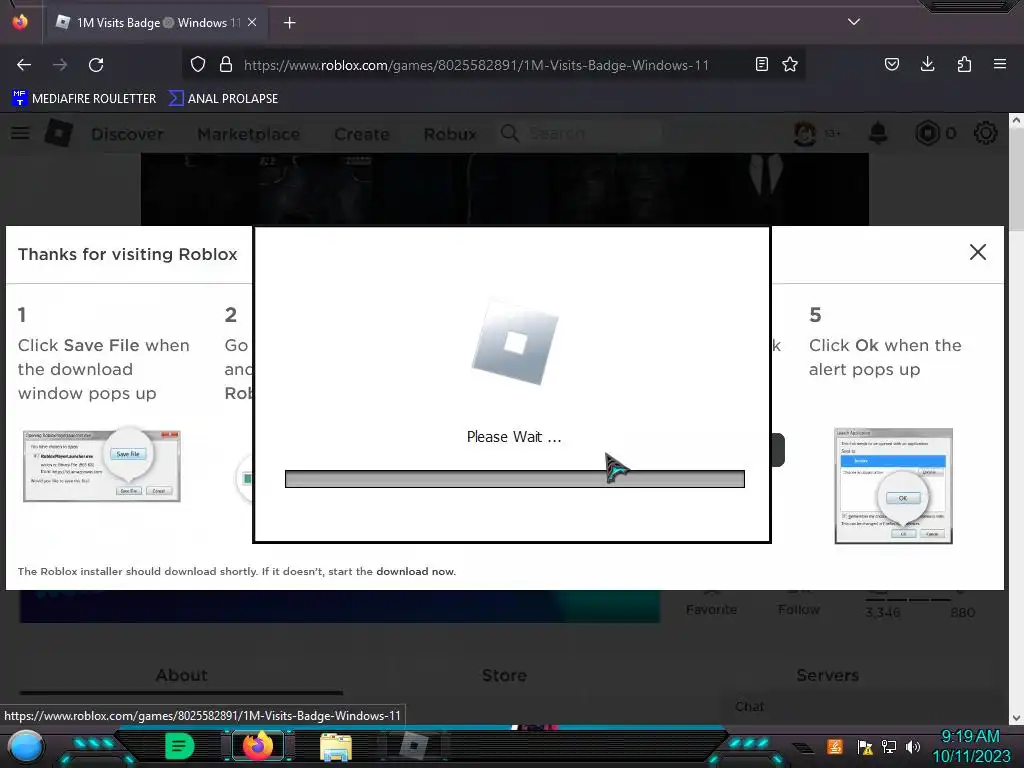Open the MEDIAFIRE ROULETTER bookmark
Image resolution: width=1024 pixels, height=768 pixels.
click(84, 99)
